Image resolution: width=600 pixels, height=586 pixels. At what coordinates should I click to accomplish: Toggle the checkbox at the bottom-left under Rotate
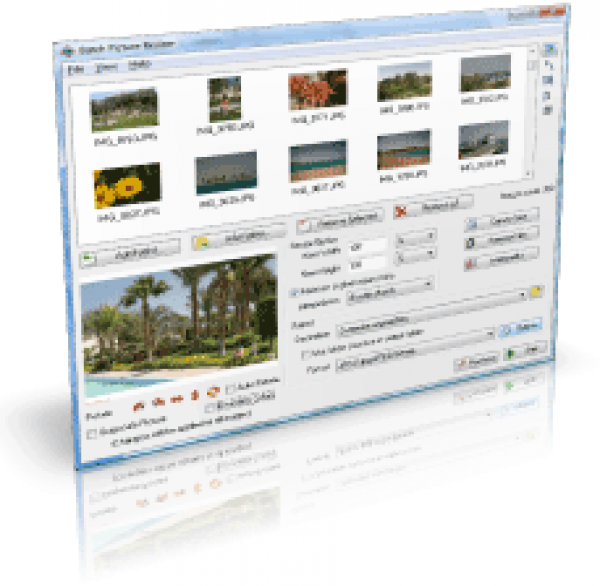click(91, 434)
